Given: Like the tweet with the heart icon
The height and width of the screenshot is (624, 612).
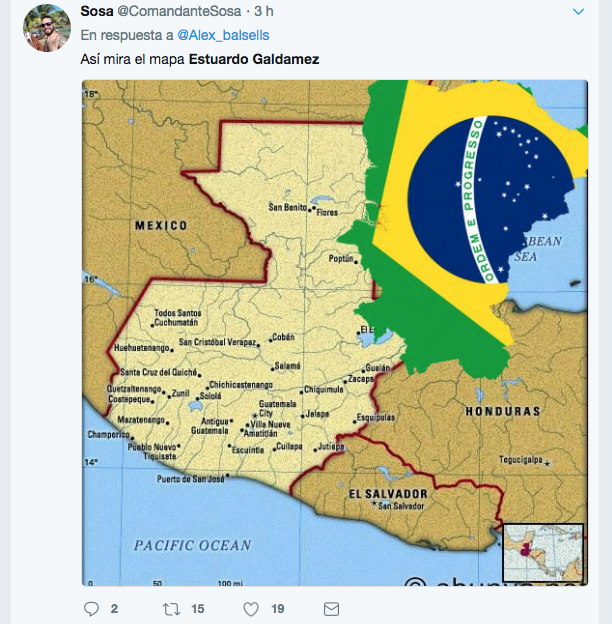Looking at the screenshot, I should click(x=251, y=608).
